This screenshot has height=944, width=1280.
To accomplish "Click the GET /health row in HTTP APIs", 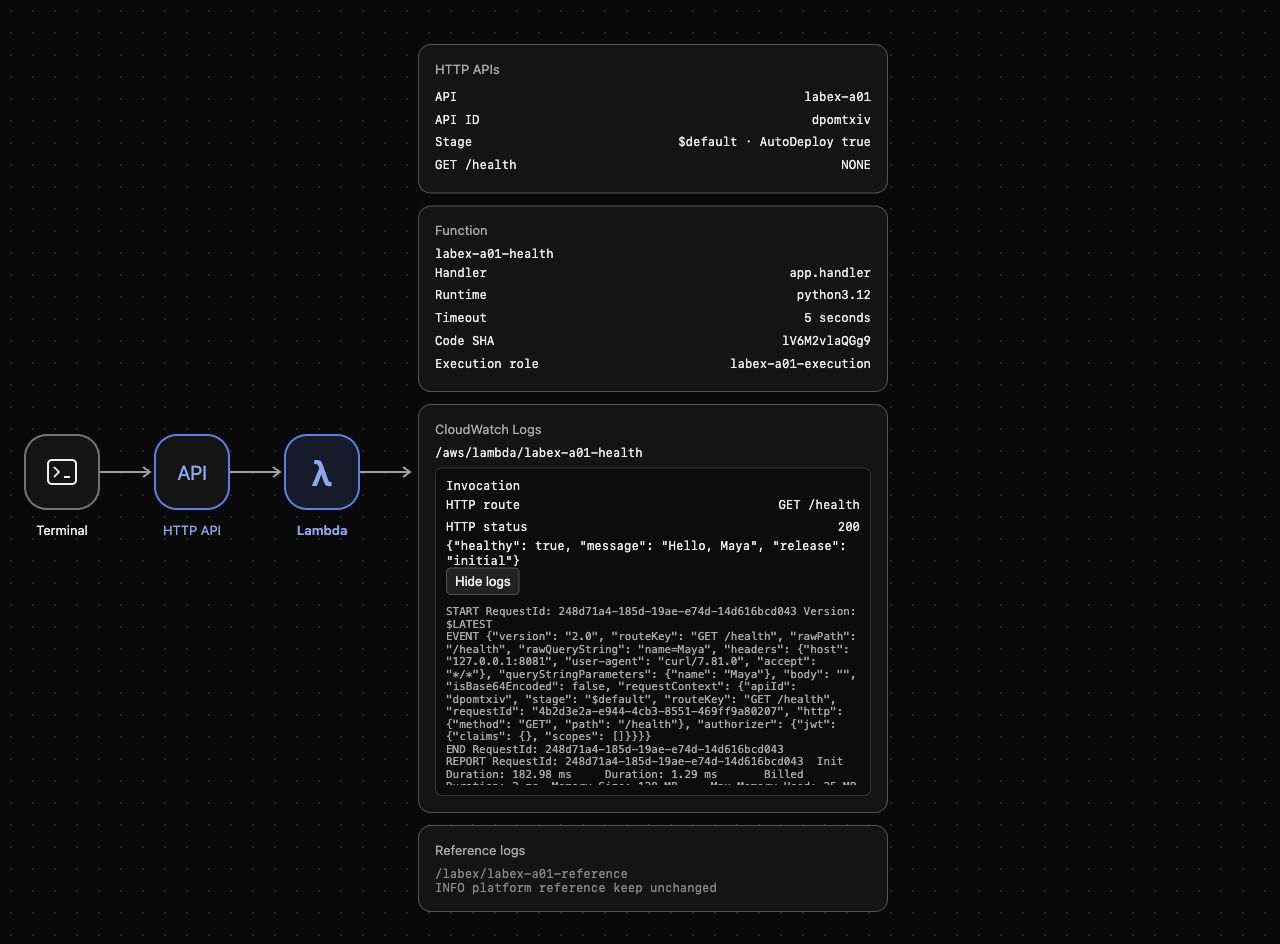I will pyautogui.click(x=653, y=165).
